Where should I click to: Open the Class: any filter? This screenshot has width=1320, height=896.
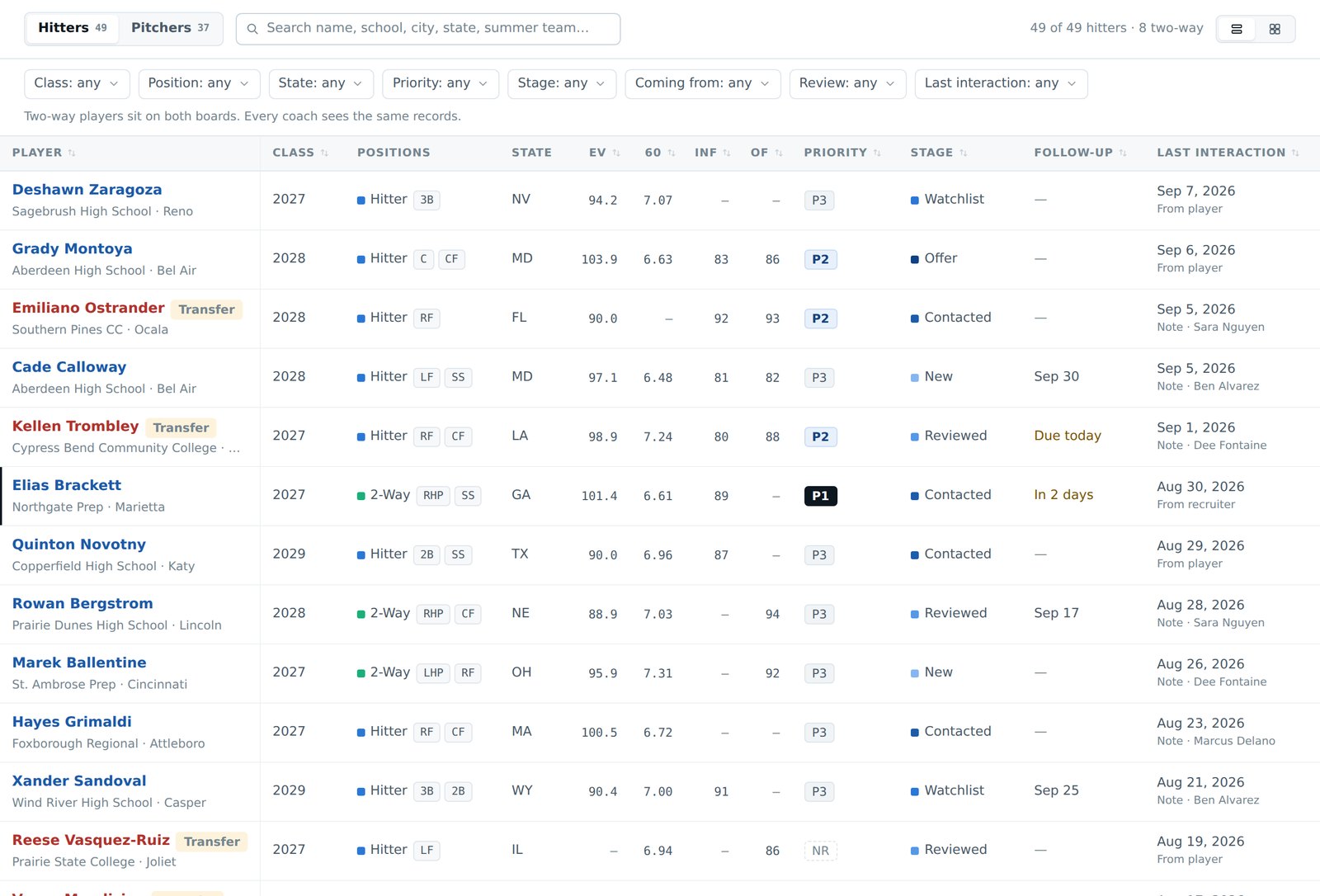click(x=77, y=83)
